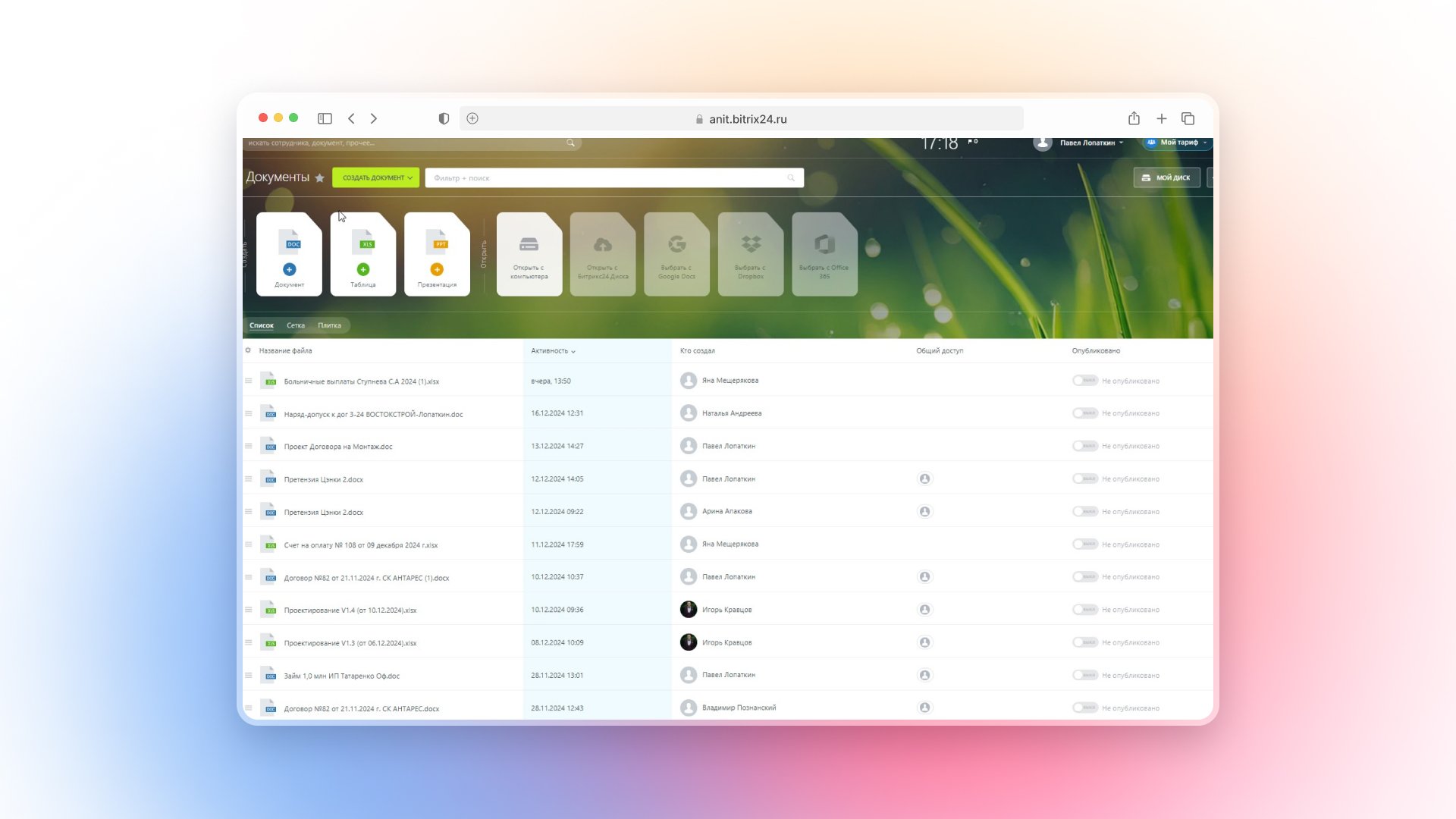Click the Фильтр + поиск field
This screenshot has width=1456, height=819.
pos(607,178)
